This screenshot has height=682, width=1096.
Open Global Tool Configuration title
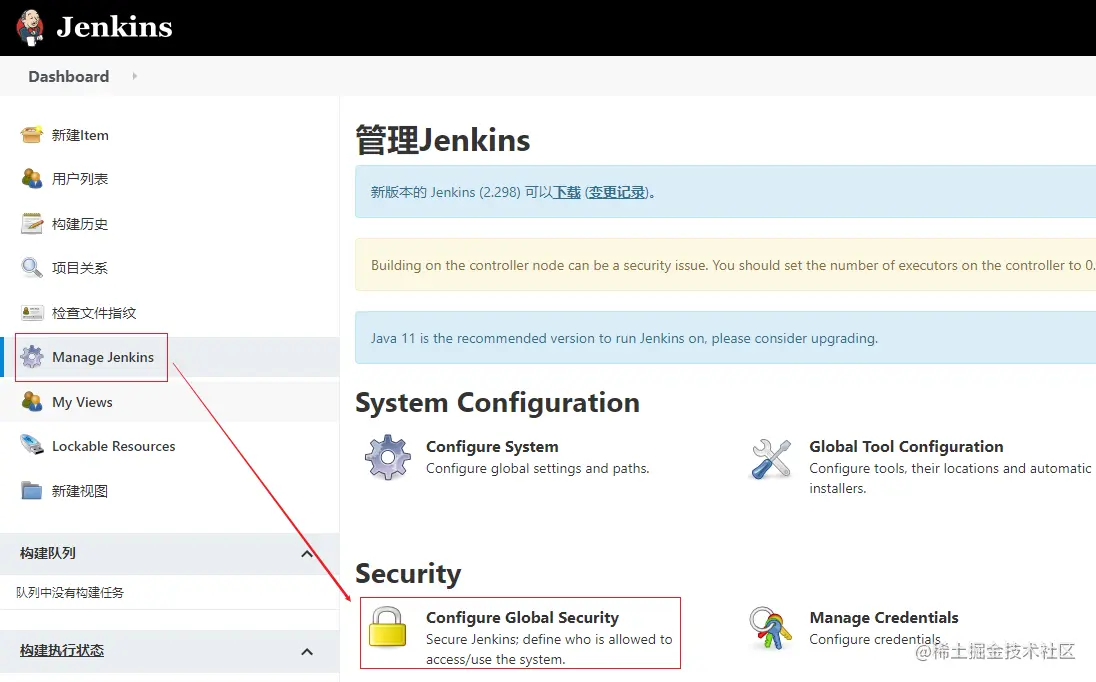coord(906,447)
